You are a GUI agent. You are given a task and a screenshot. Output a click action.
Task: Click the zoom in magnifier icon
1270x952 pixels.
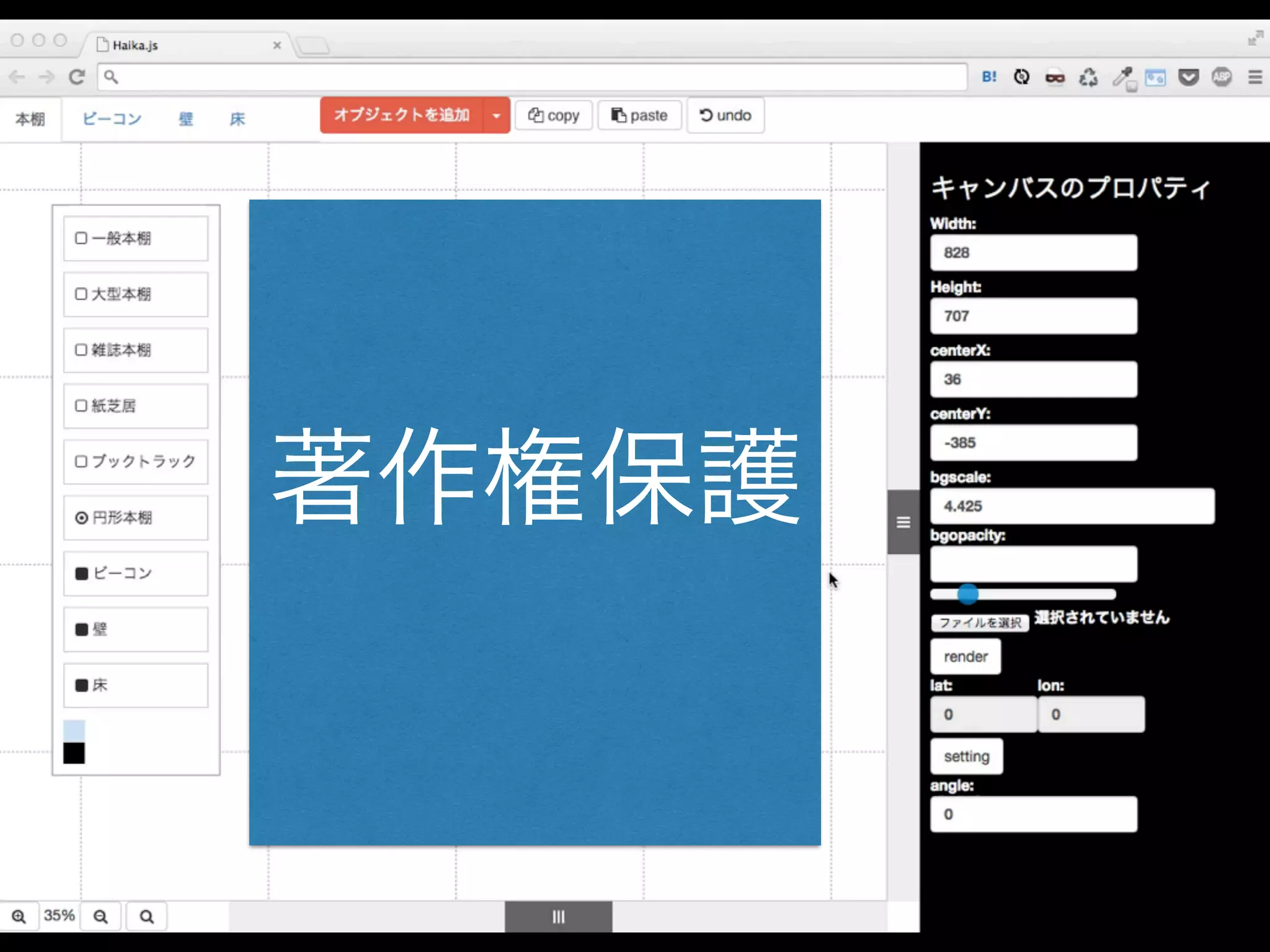pyautogui.click(x=19, y=916)
